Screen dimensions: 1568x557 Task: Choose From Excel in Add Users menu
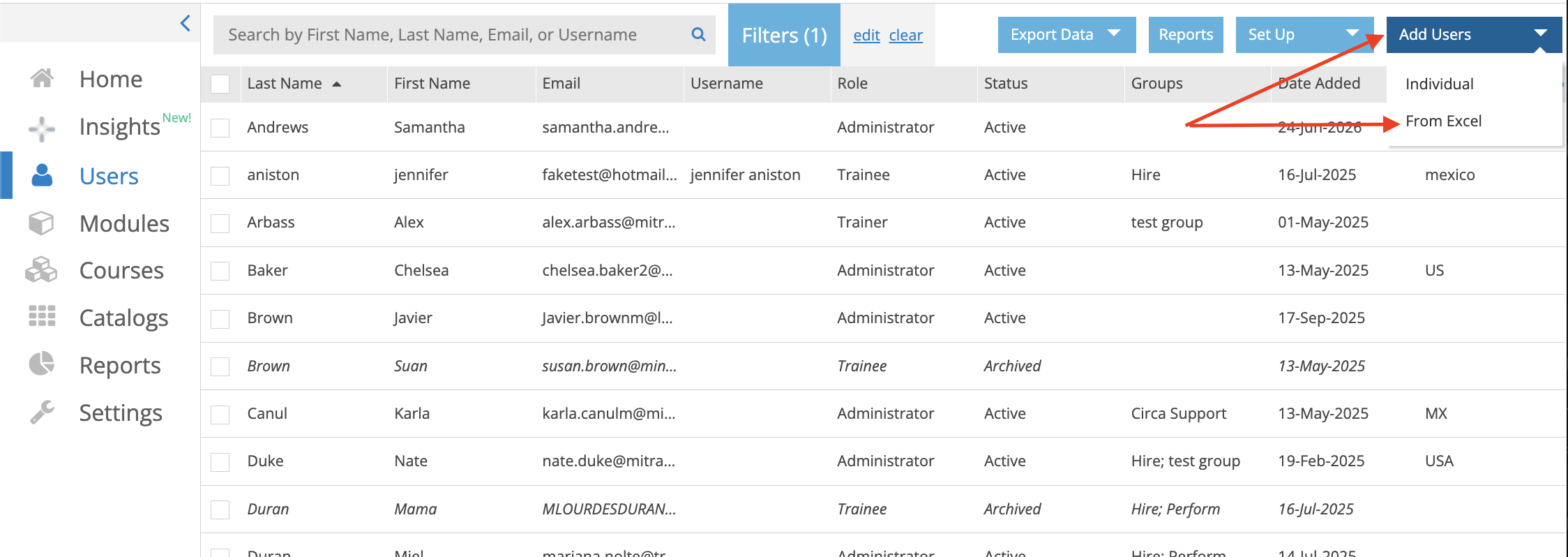coord(1443,121)
